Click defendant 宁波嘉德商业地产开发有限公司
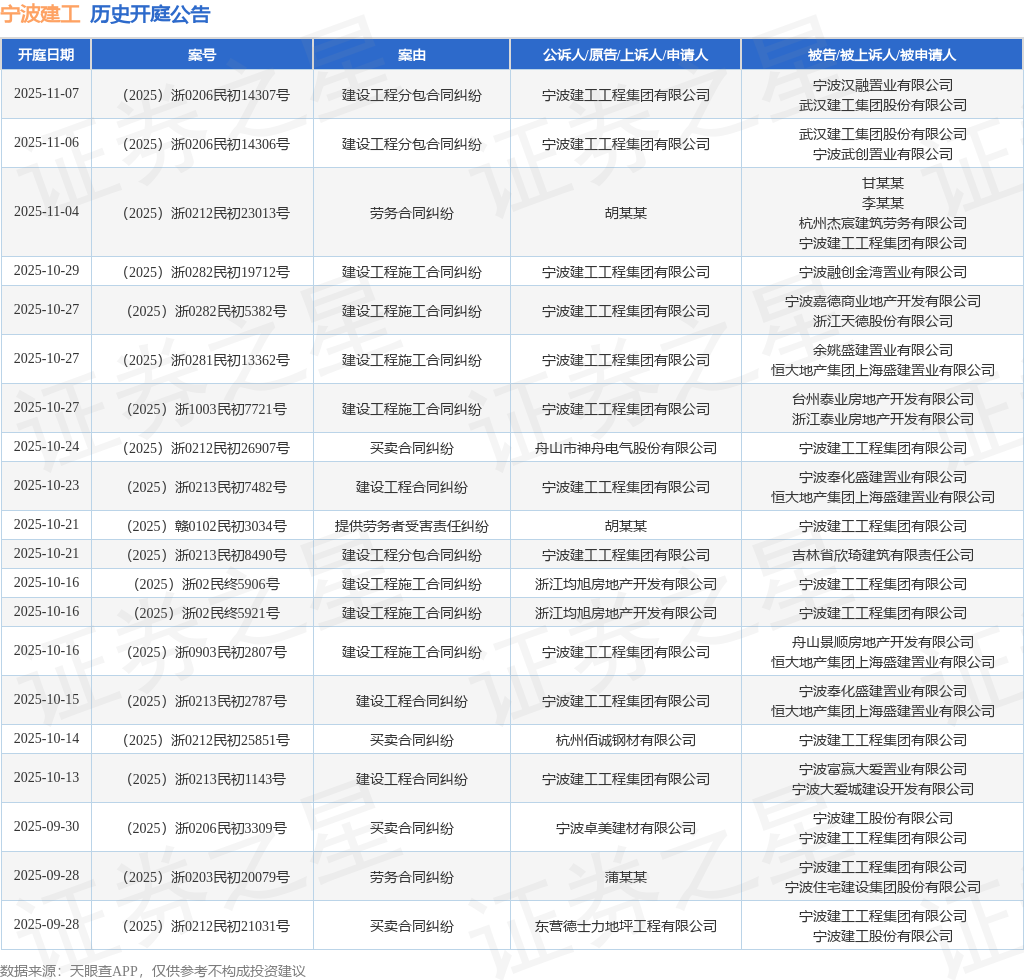The width and height of the screenshot is (1024, 980). (883, 301)
